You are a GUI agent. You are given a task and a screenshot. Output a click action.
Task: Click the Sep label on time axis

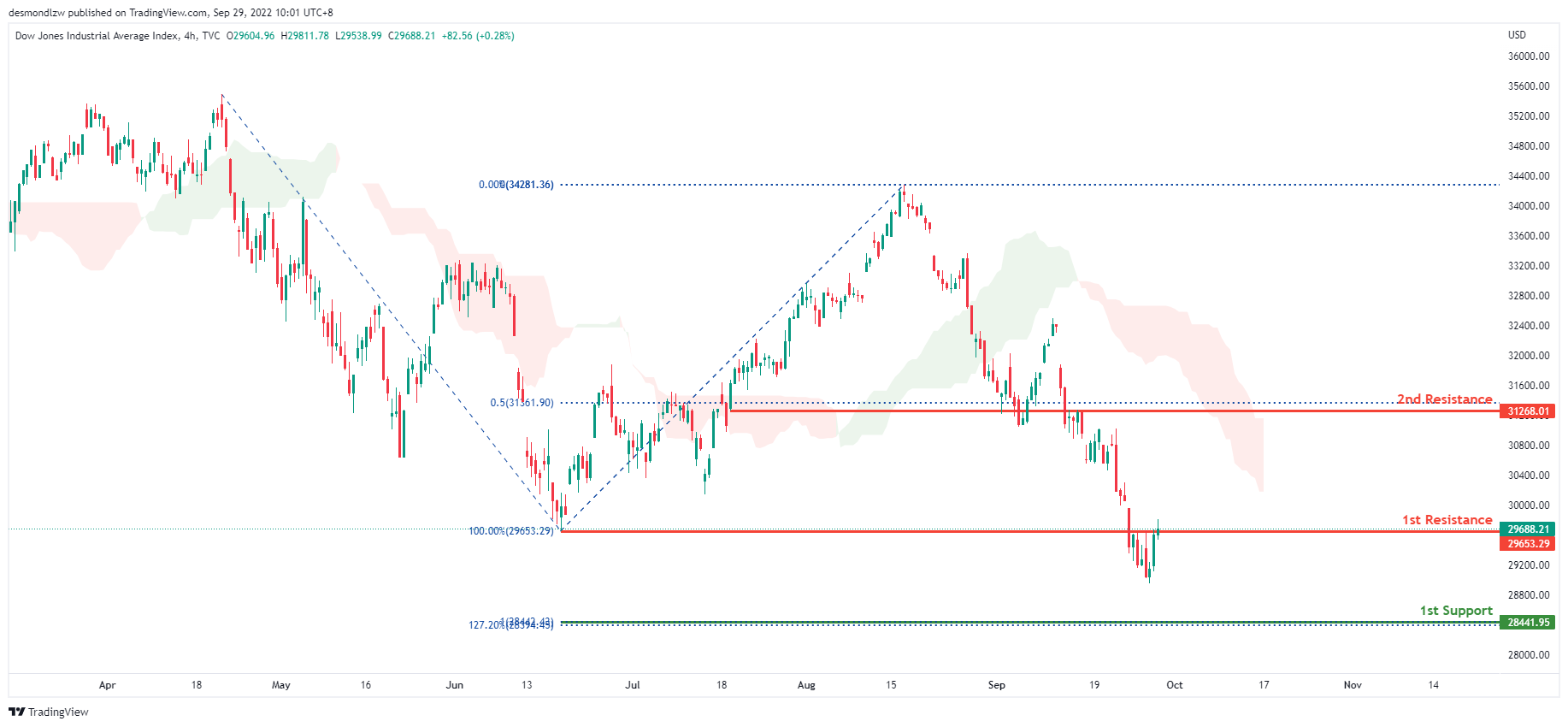coord(997,685)
